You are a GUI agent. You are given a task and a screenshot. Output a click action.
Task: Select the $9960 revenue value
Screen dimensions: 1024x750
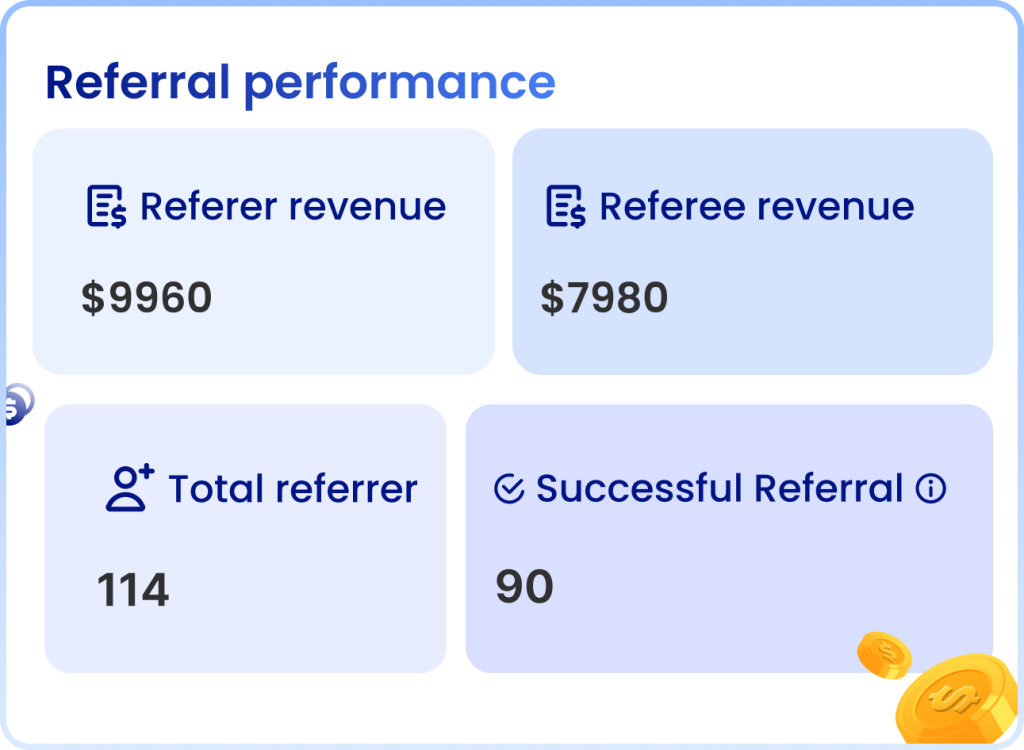pos(147,297)
